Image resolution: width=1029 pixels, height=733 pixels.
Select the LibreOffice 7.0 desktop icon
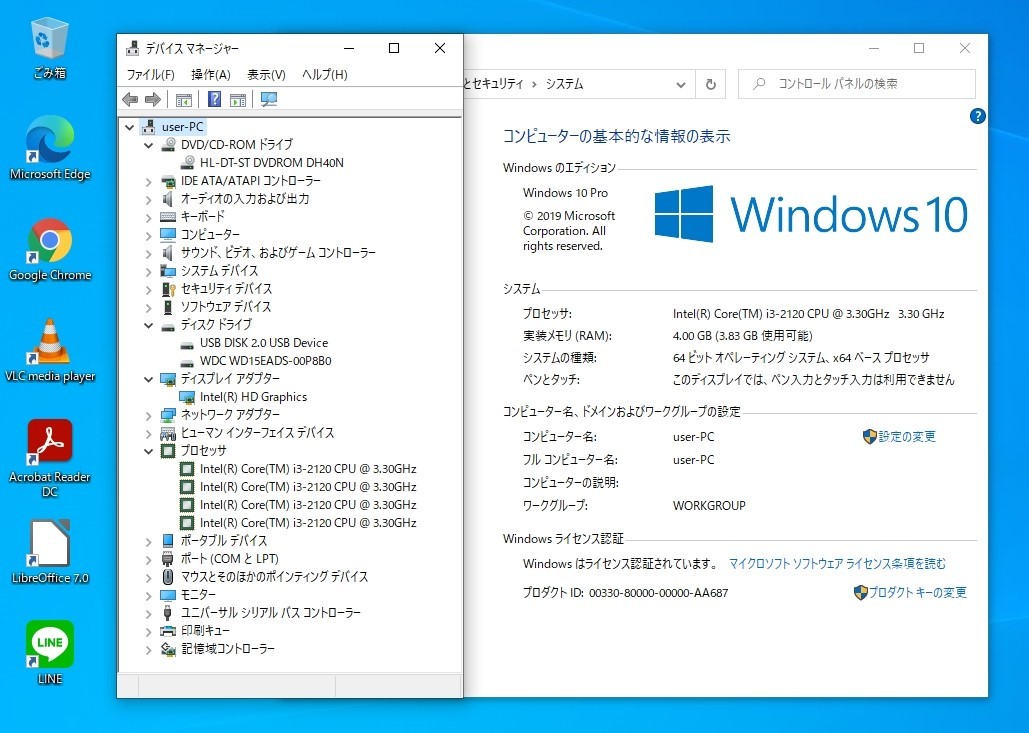coord(50,552)
